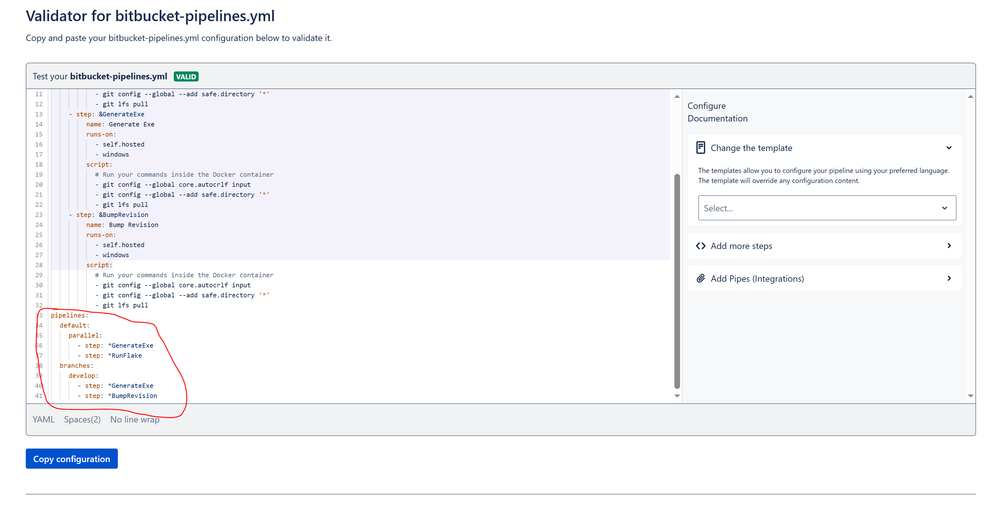Change indentation via Spaces(2)

click(x=82, y=419)
